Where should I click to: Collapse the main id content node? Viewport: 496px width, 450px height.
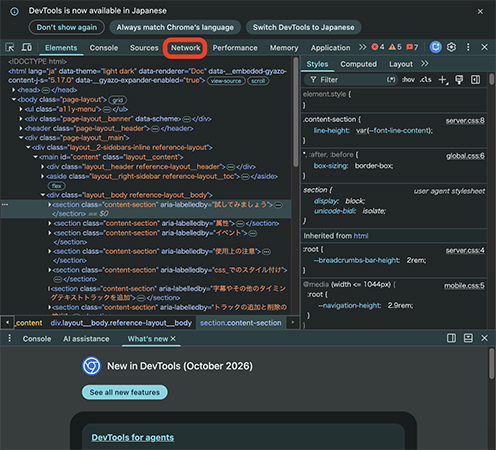coord(35,157)
